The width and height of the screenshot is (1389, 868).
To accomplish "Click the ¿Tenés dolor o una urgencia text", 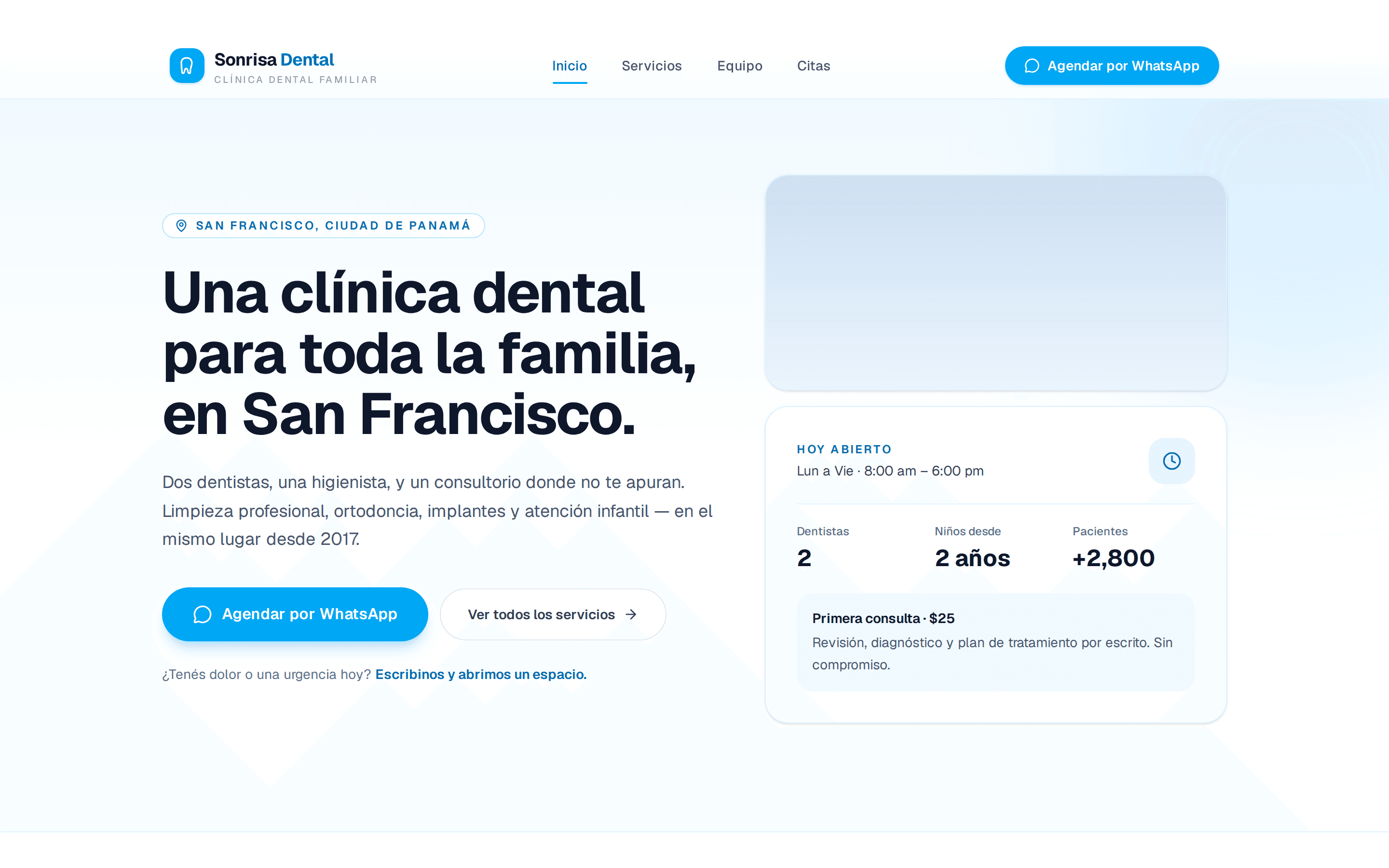I will click(267, 675).
